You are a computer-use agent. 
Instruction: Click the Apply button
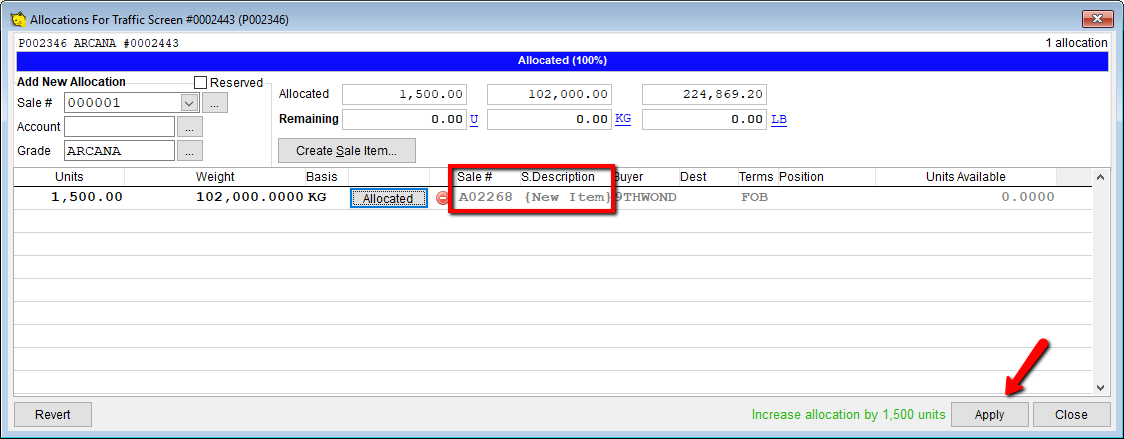[989, 415]
